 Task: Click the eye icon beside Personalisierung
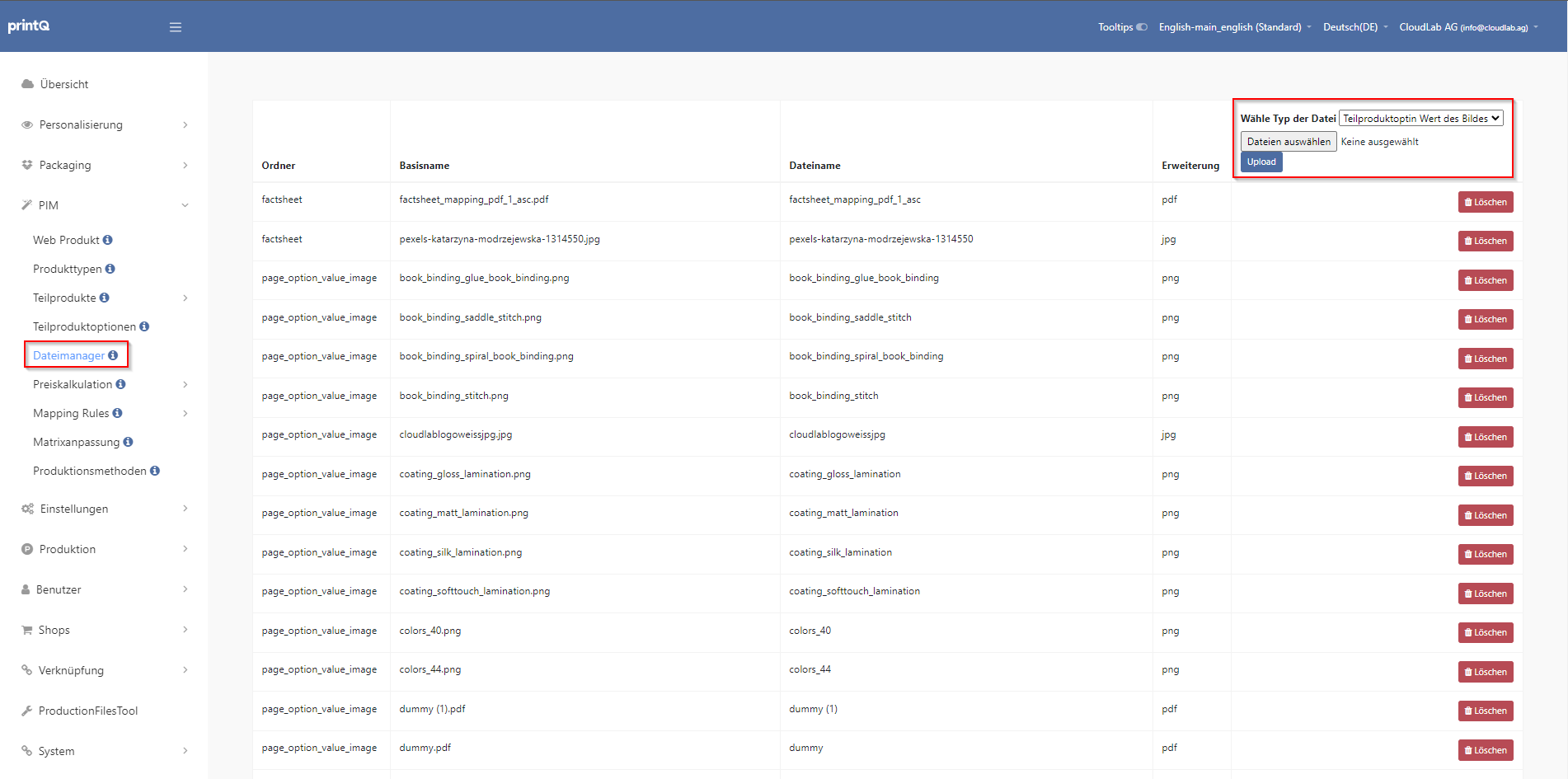(27, 124)
